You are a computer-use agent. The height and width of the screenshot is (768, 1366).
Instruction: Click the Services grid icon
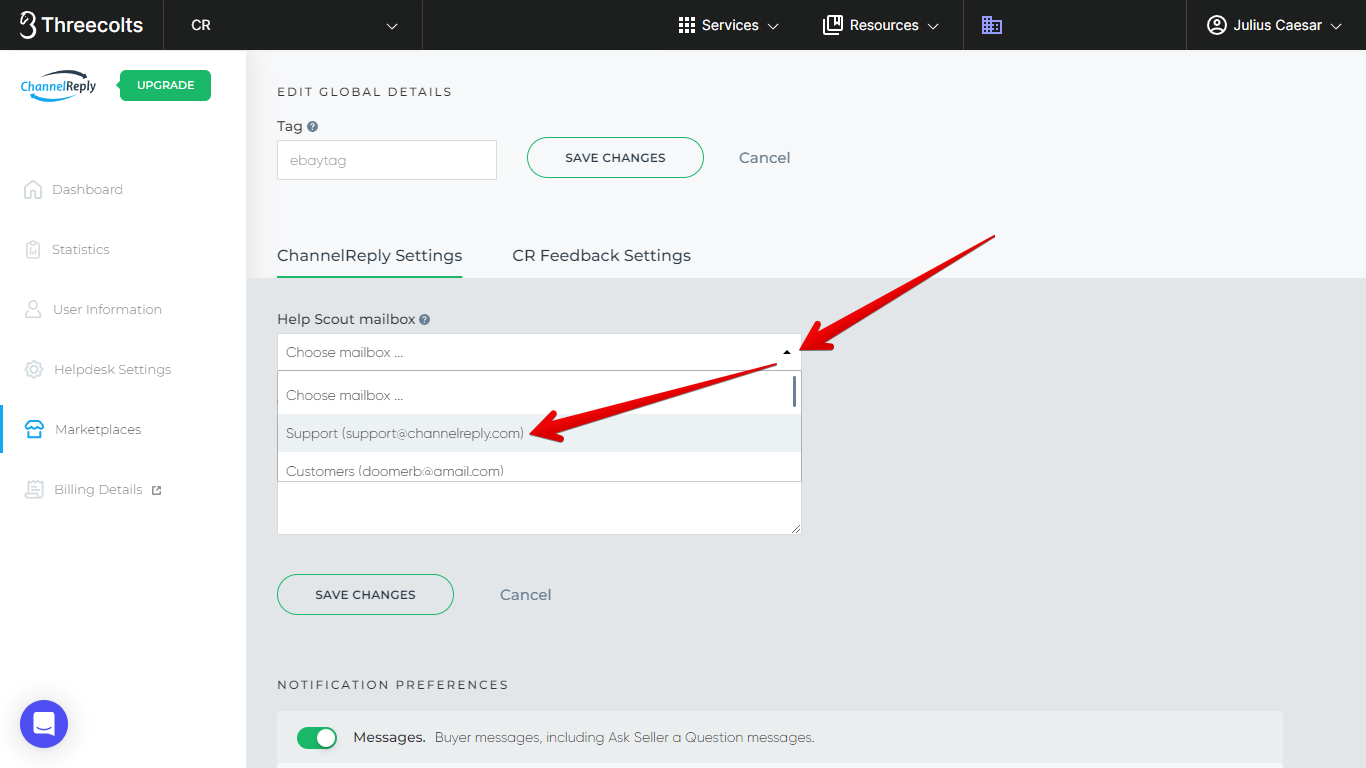[x=687, y=25]
